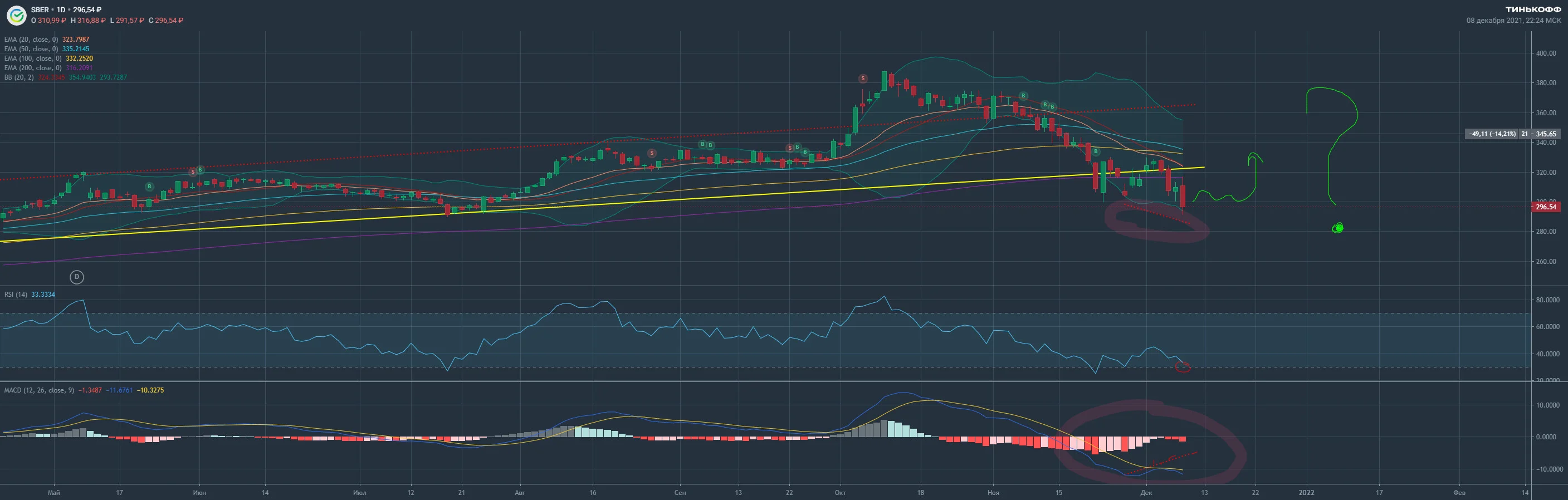Click the low price value 291,57 ₽
This screenshot has width=1568, height=500.
130,20
